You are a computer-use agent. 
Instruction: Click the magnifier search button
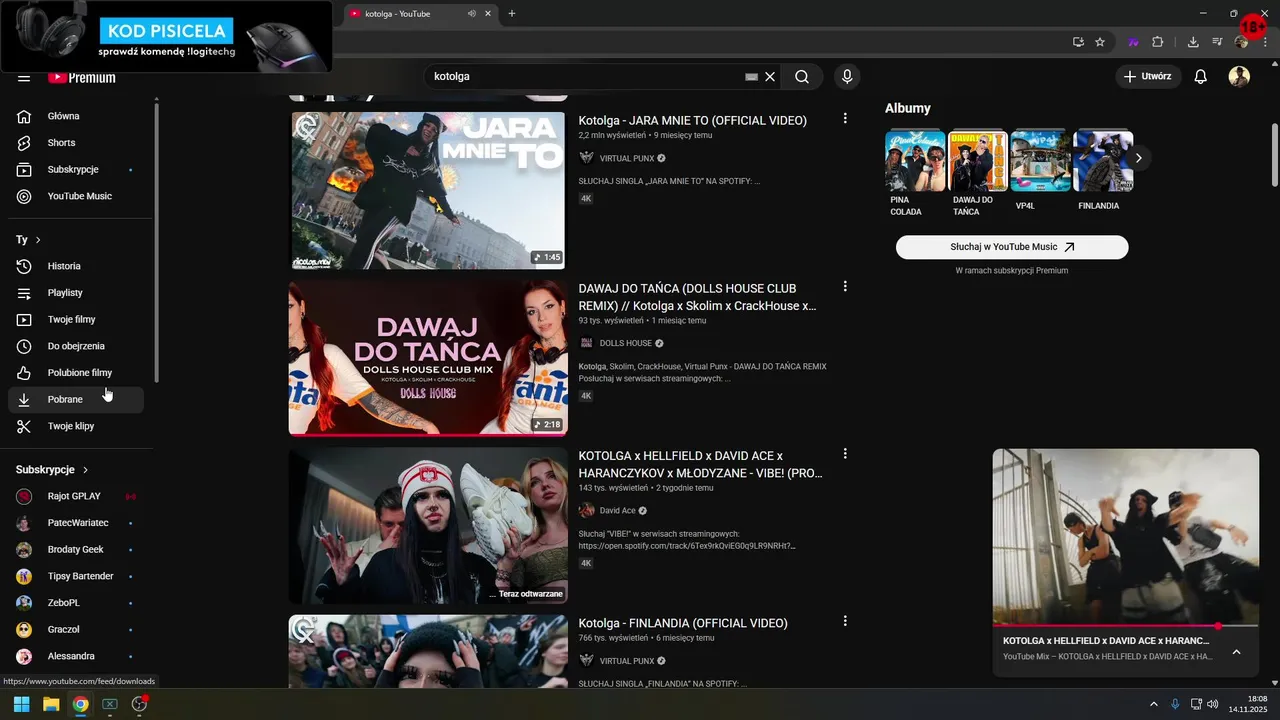tap(802, 76)
